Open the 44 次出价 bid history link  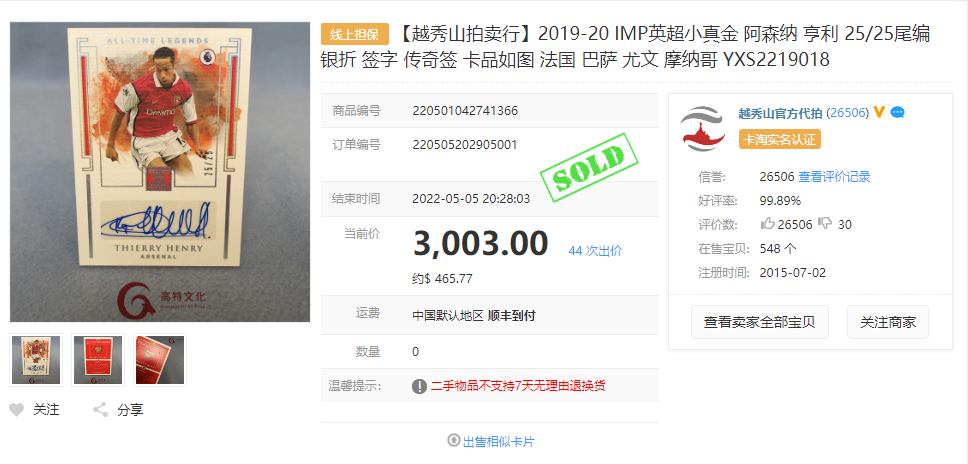[595, 251]
